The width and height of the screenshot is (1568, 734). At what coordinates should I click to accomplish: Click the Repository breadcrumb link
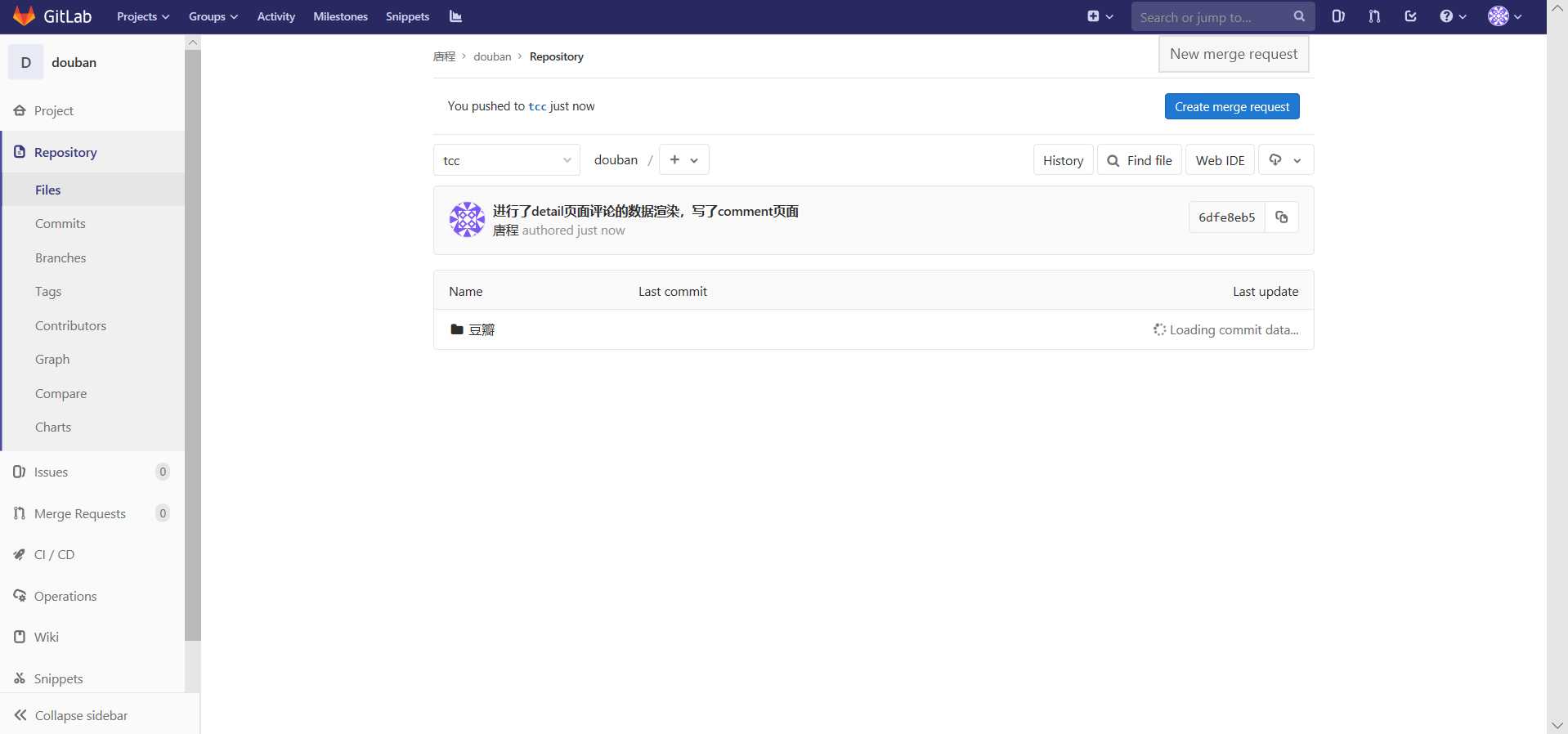556,56
